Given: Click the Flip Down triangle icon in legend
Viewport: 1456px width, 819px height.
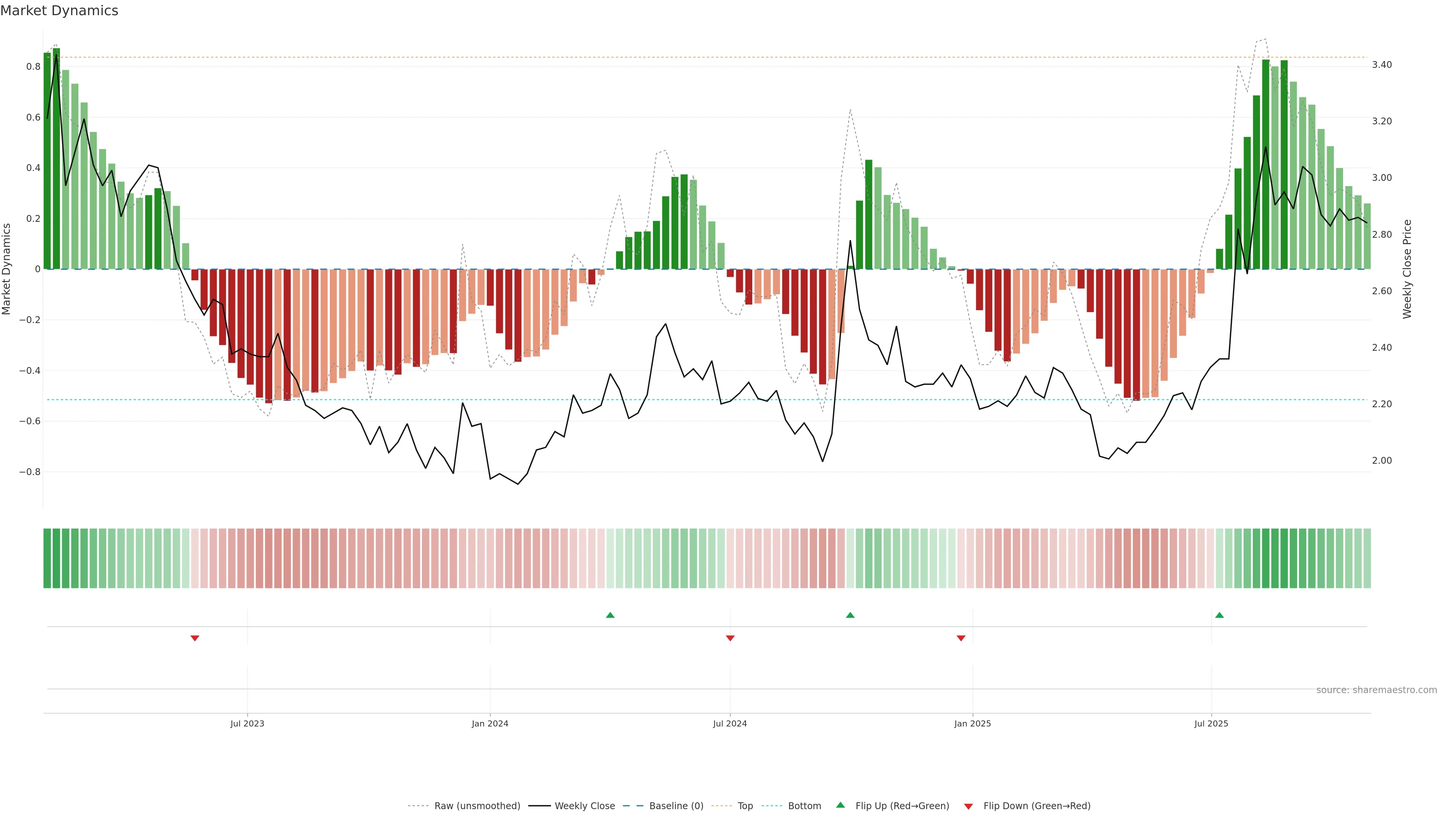Looking at the screenshot, I should tap(968, 806).
